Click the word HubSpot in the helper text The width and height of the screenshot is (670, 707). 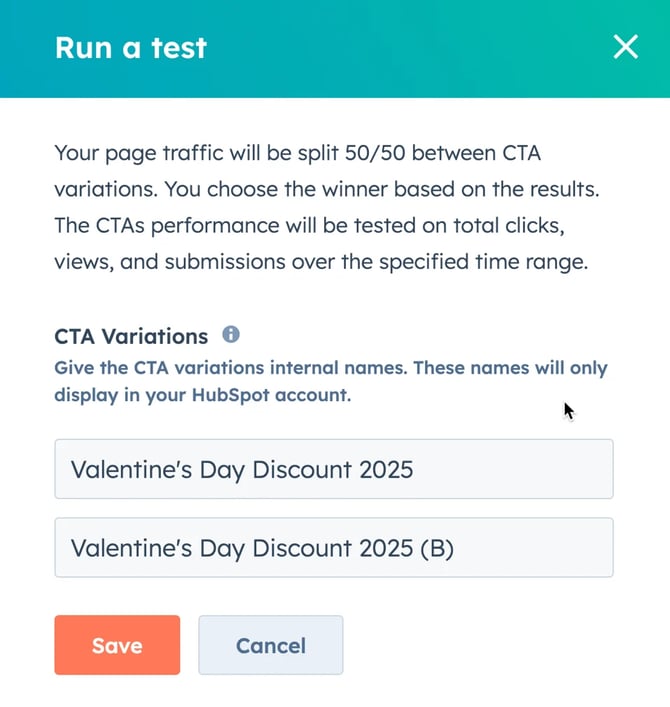click(230, 395)
